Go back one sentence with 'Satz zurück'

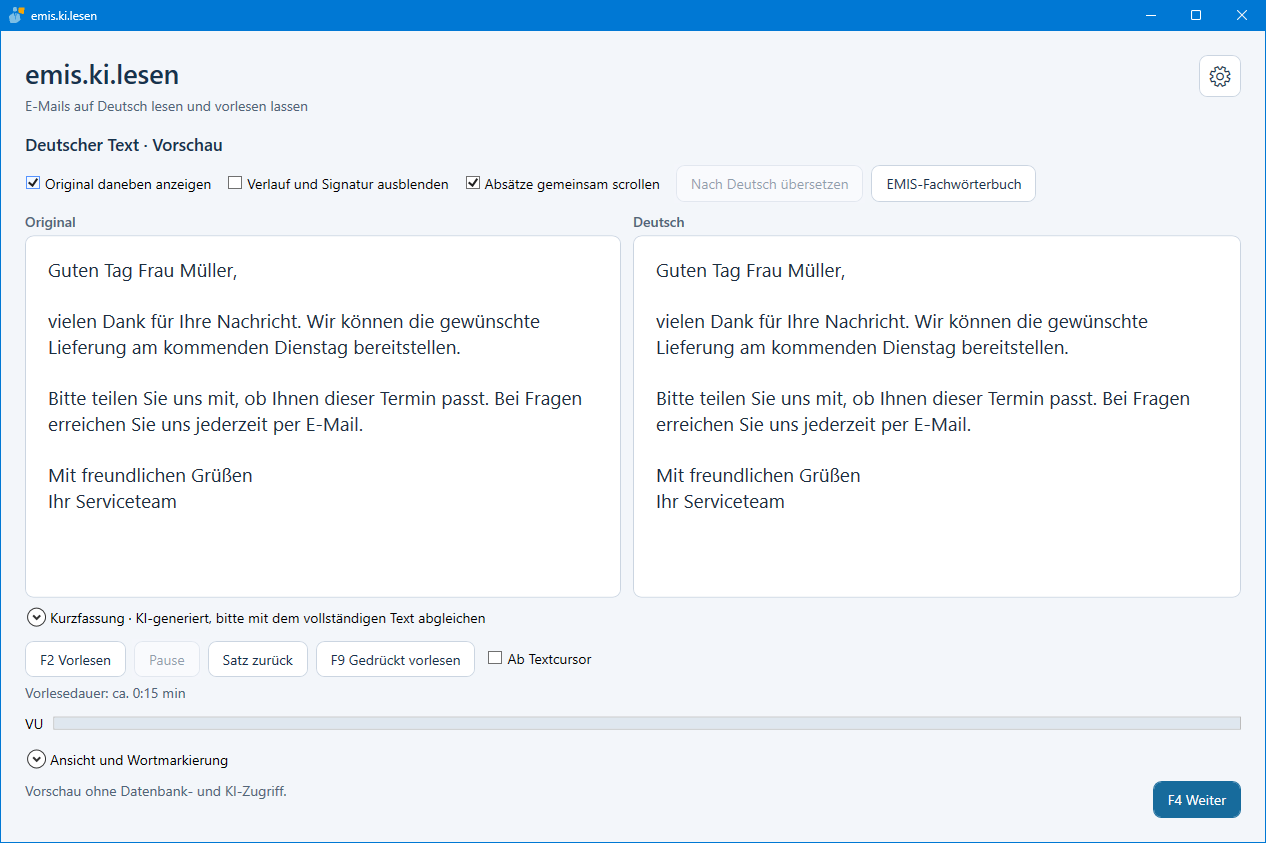[x=258, y=660]
